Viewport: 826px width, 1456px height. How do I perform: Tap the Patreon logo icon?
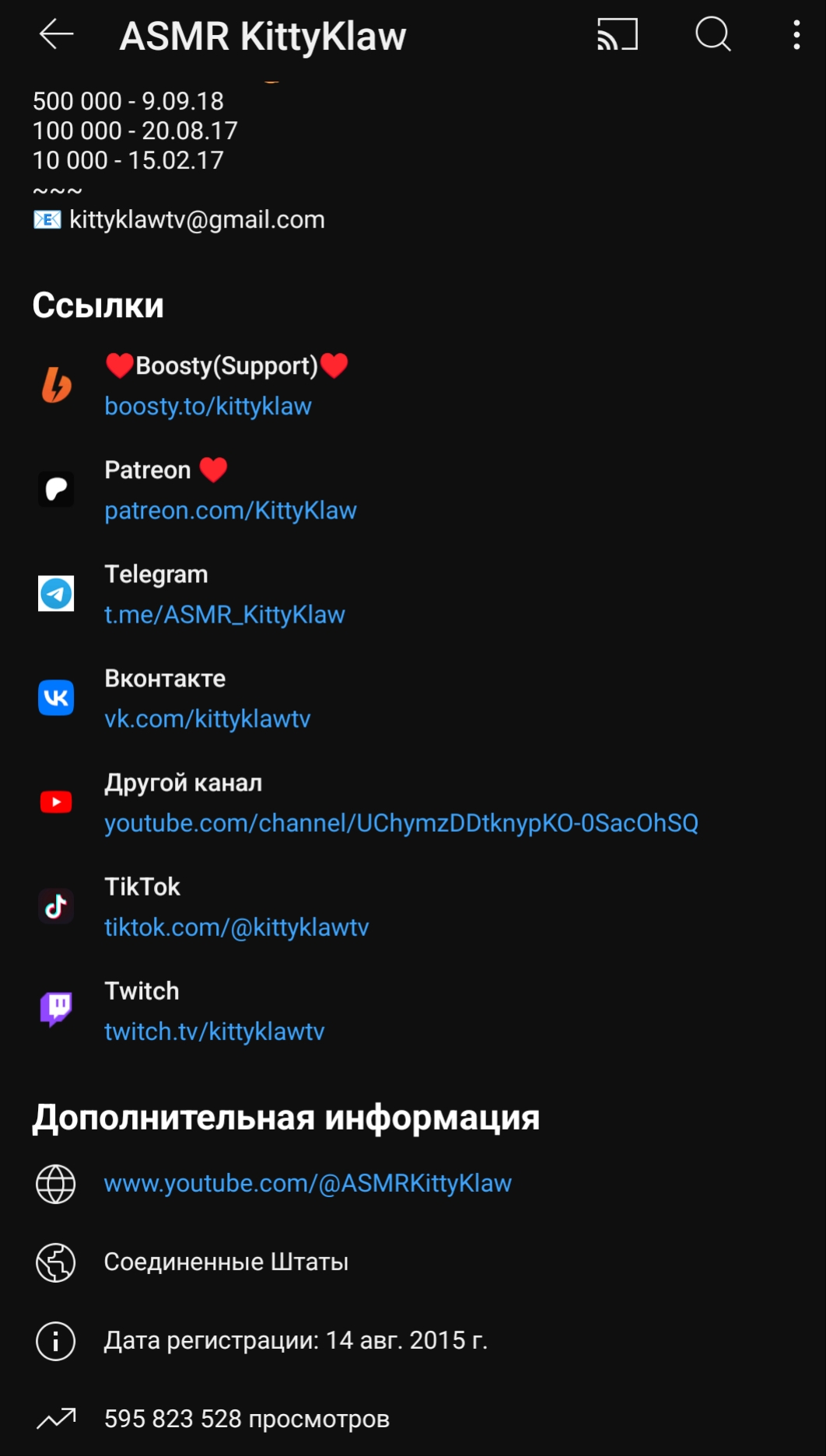tap(56, 490)
